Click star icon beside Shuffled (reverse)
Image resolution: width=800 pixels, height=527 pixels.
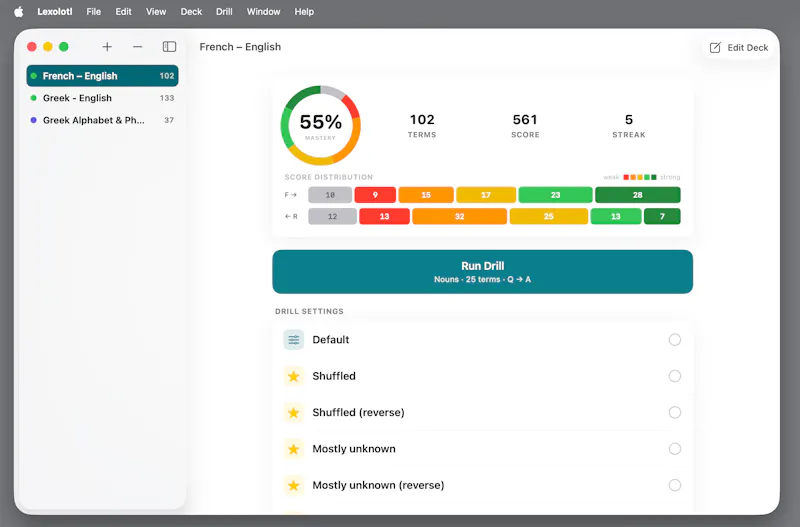click(x=293, y=413)
